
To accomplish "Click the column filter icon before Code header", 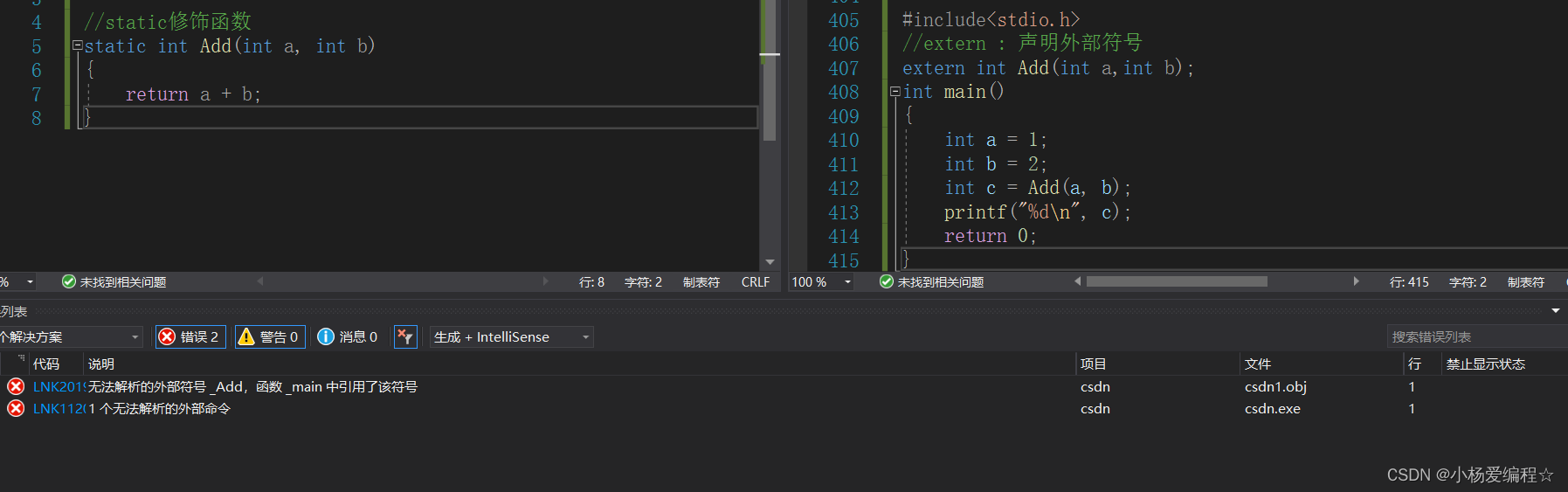I will coord(20,359).
